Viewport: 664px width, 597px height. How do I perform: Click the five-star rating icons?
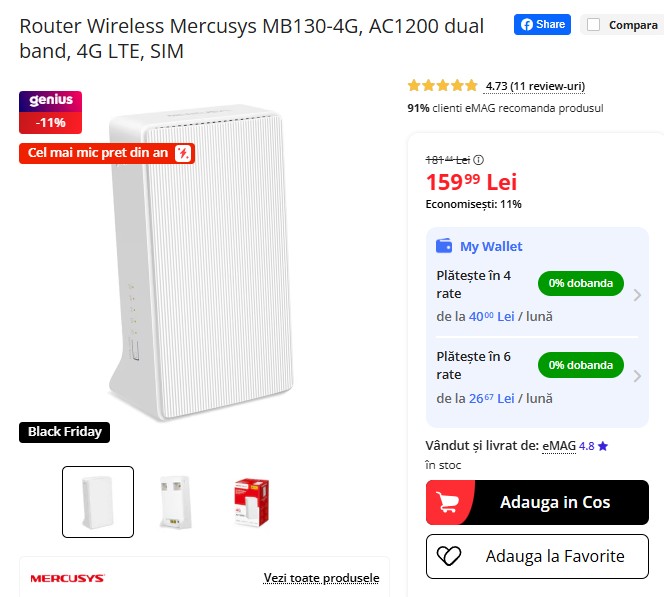click(442, 86)
